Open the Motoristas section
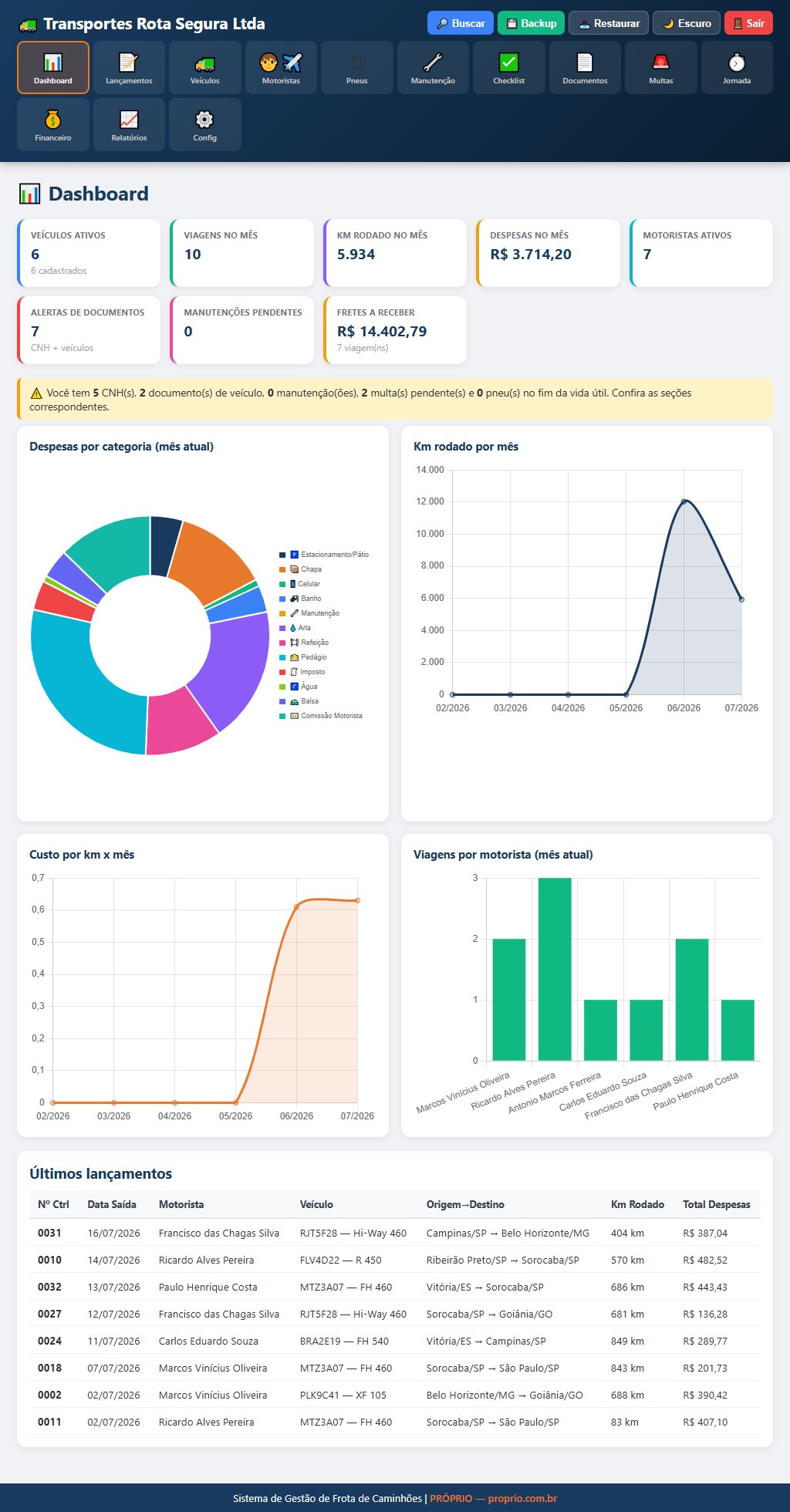The image size is (790, 1512). pos(281,68)
